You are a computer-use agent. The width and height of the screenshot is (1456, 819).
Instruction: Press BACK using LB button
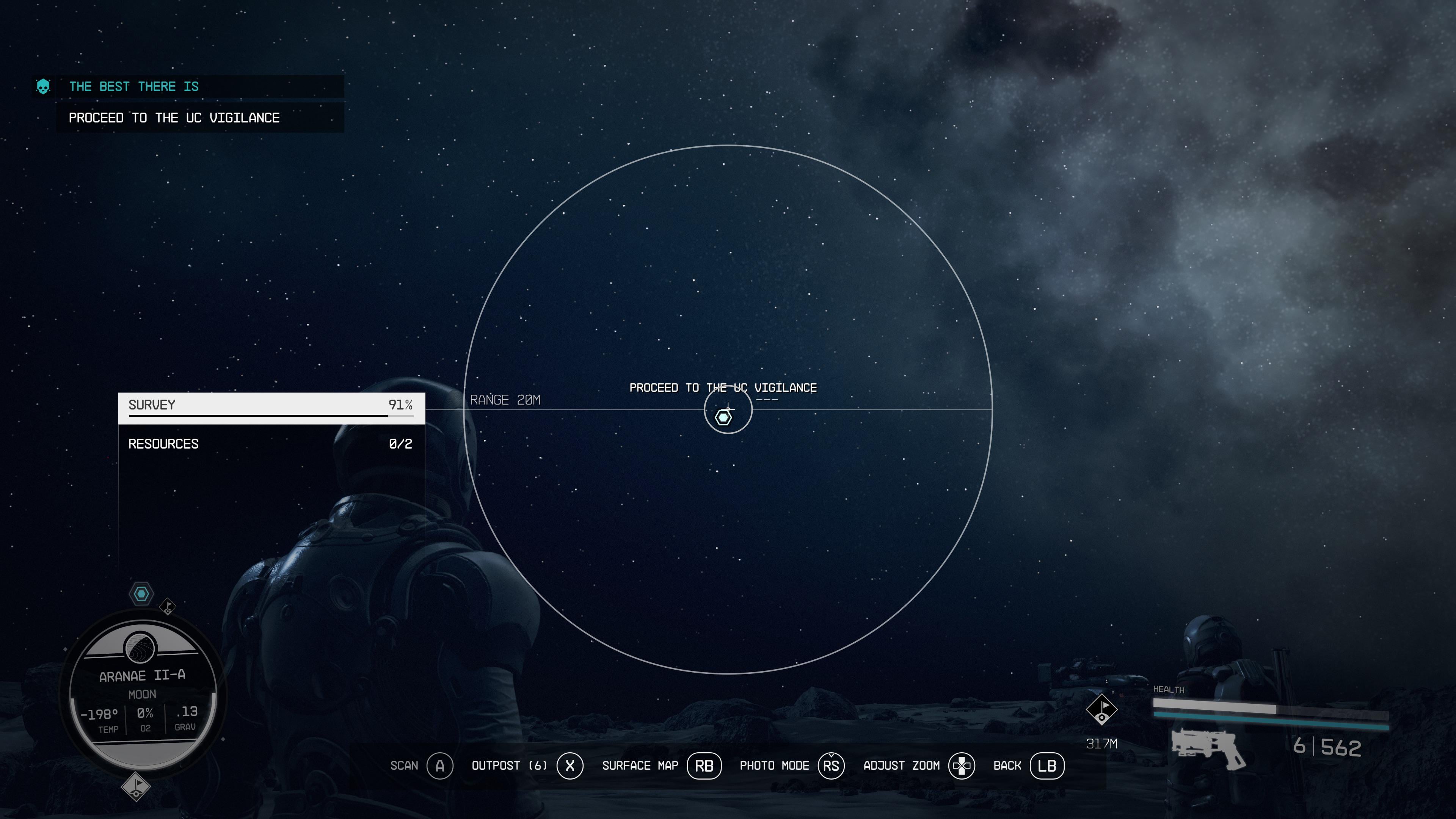tap(1047, 765)
